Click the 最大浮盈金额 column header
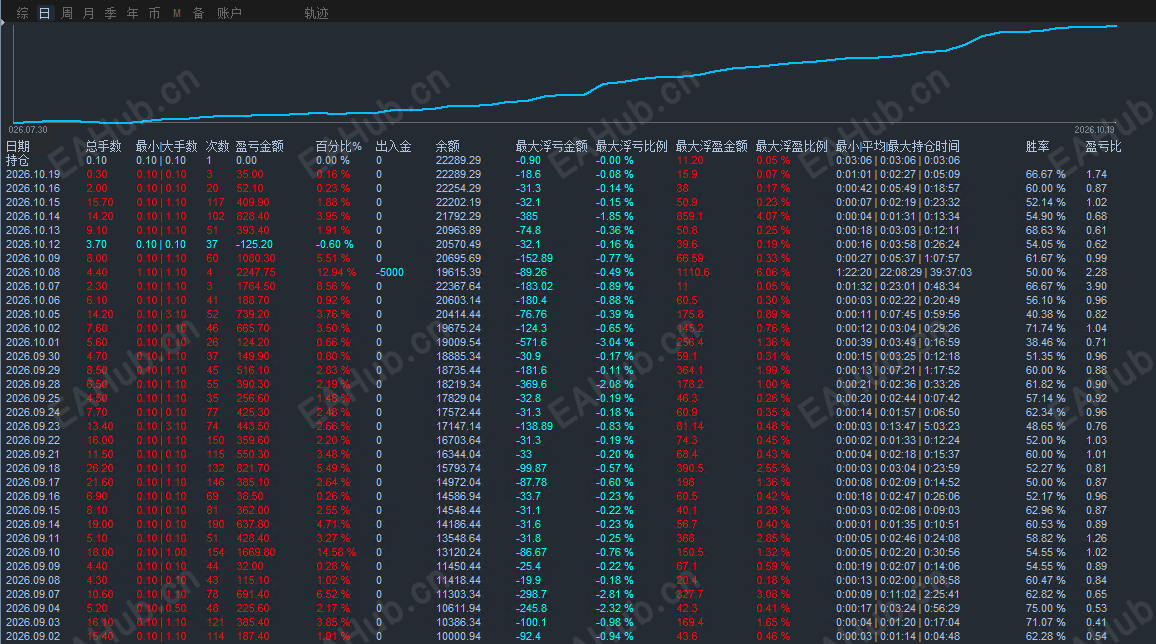This screenshot has height=644, width=1156. (711, 147)
